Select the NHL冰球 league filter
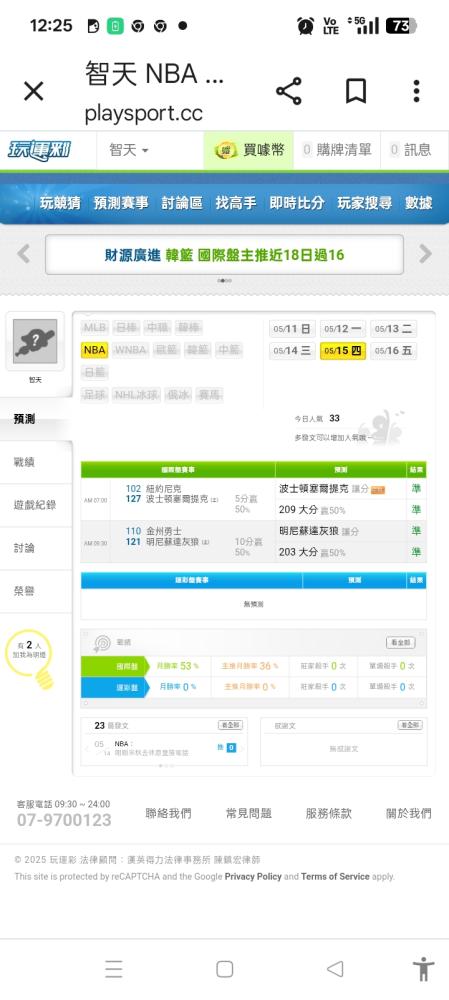This screenshot has width=449, height=1000. [136, 395]
